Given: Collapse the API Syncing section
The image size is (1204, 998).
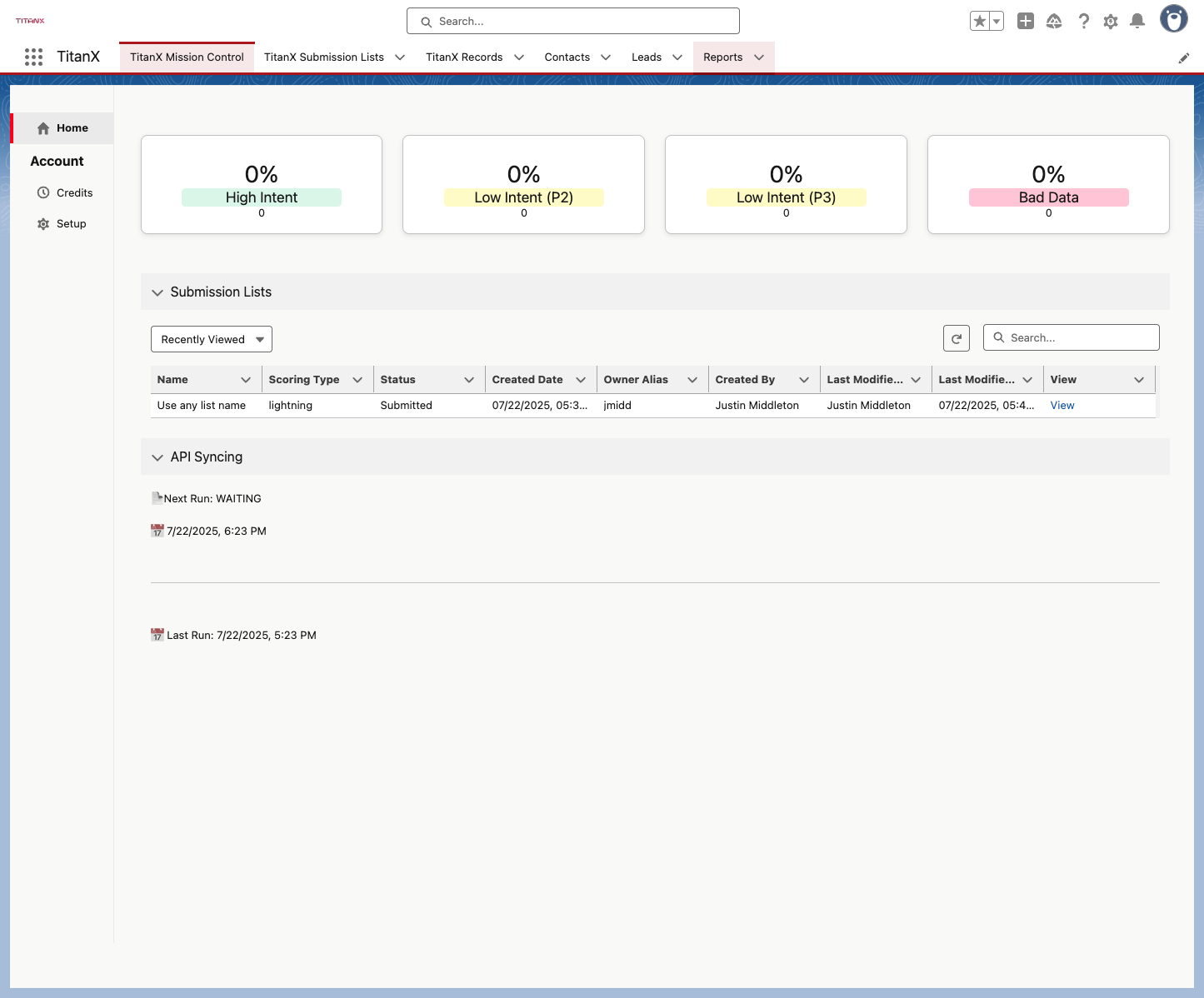Looking at the screenshot, I should pyautogui.click(x=157, y=457).
